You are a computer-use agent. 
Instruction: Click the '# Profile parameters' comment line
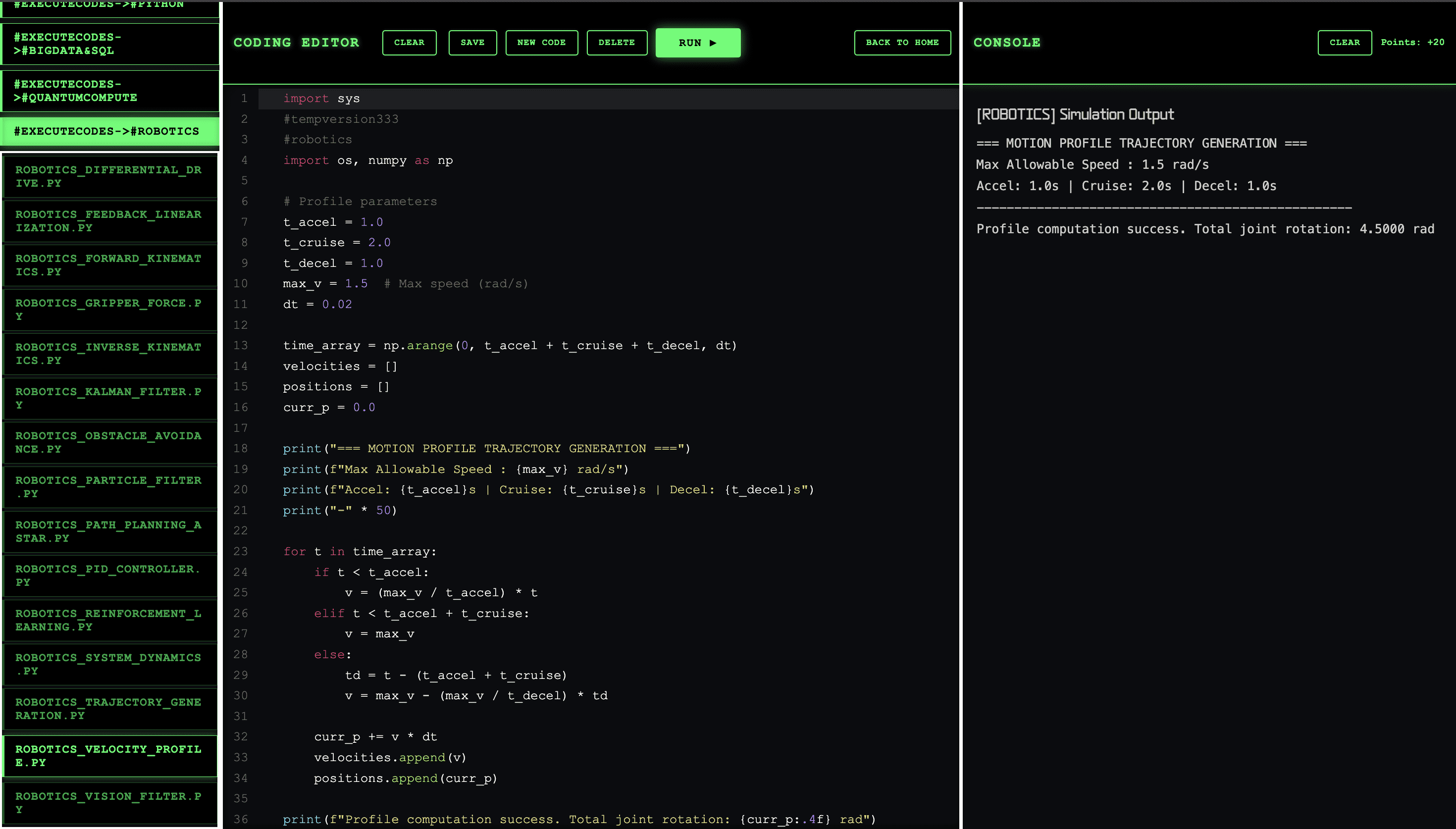pyautogui.click(x=361, y=201)
